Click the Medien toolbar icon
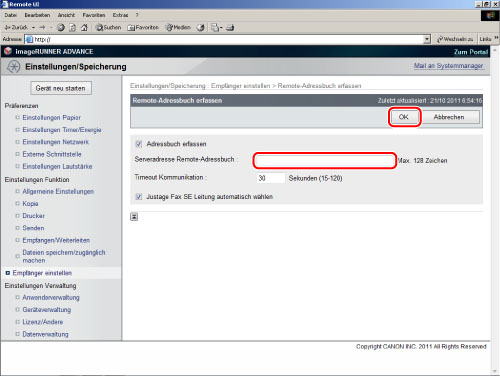The height and width of the screenshot is (376, 500). click(178, 28)
